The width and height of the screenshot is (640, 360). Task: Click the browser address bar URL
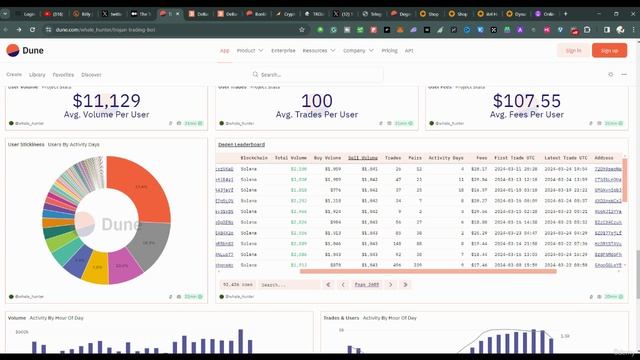coord(105,30)
